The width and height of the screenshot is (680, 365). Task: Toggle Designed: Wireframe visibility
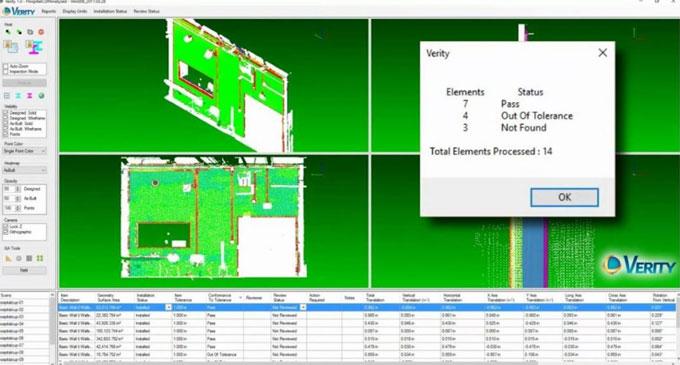[6, 118]
